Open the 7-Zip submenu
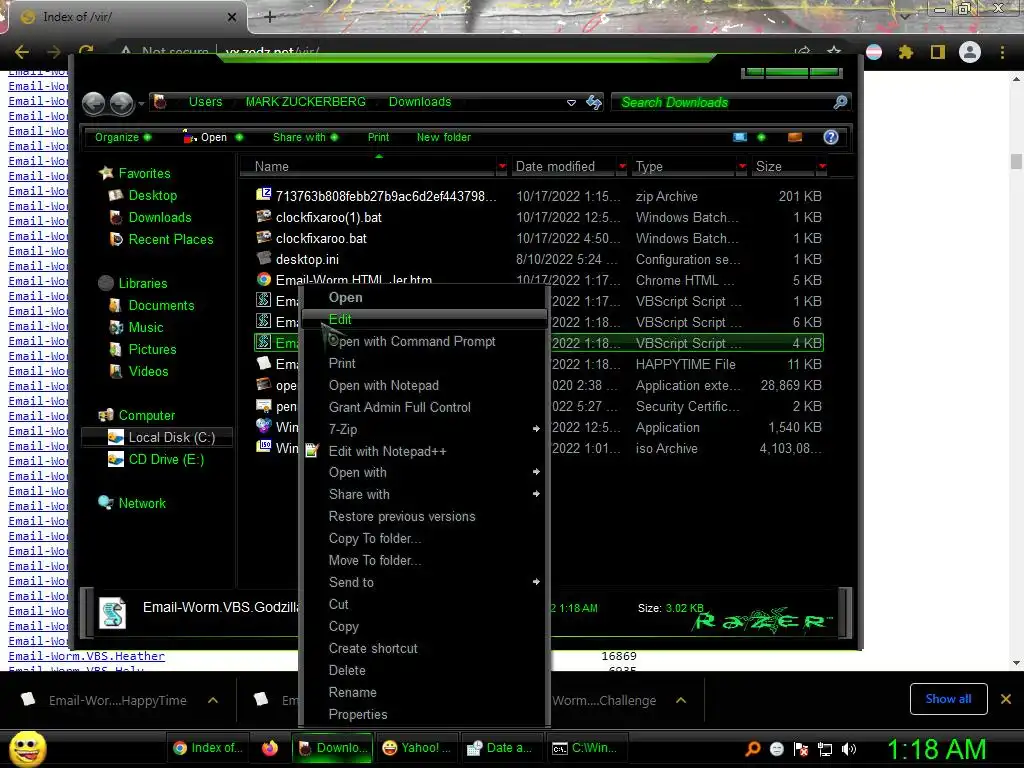1024x768 pixels. click(424, 429)
